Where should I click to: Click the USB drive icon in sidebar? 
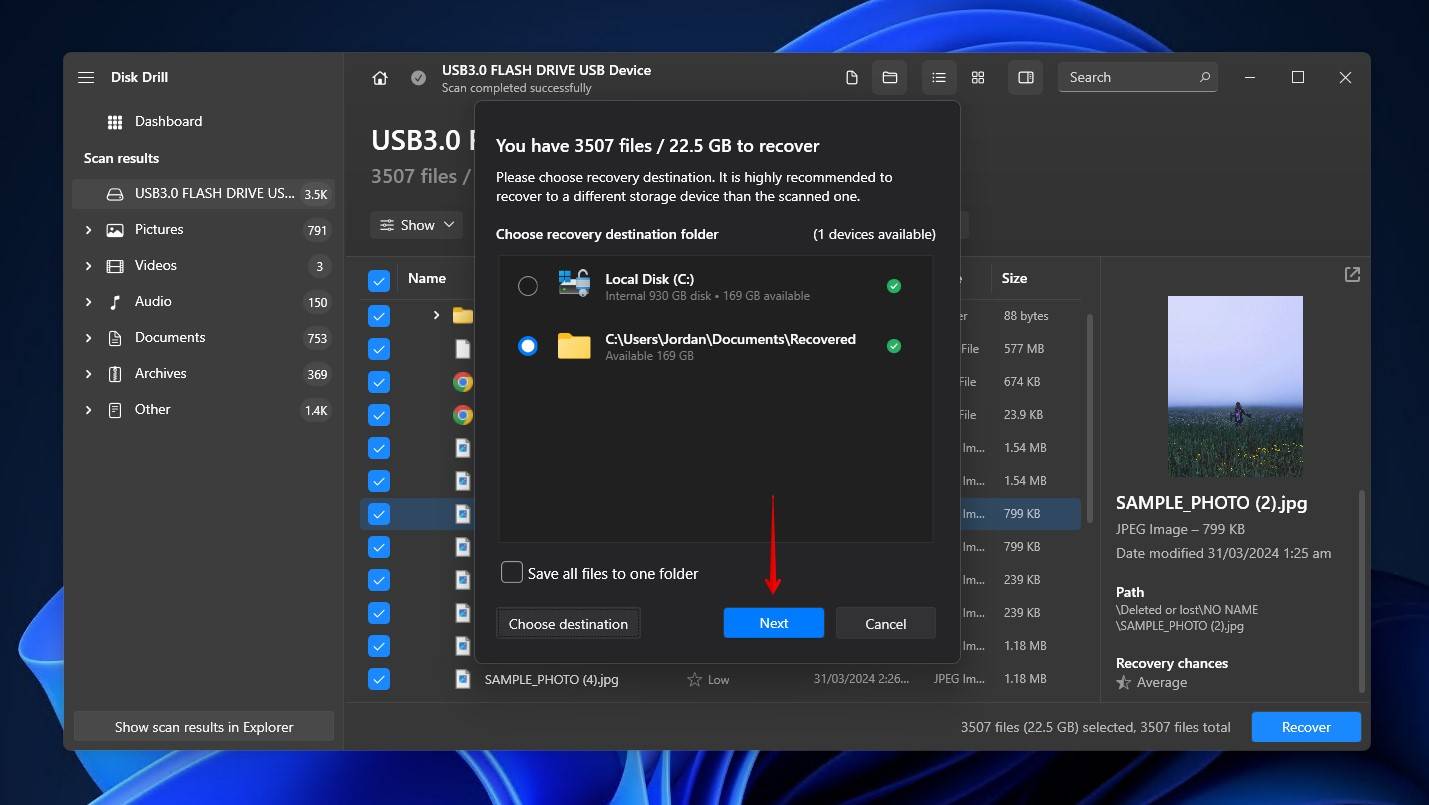click(x=115, y=194)
